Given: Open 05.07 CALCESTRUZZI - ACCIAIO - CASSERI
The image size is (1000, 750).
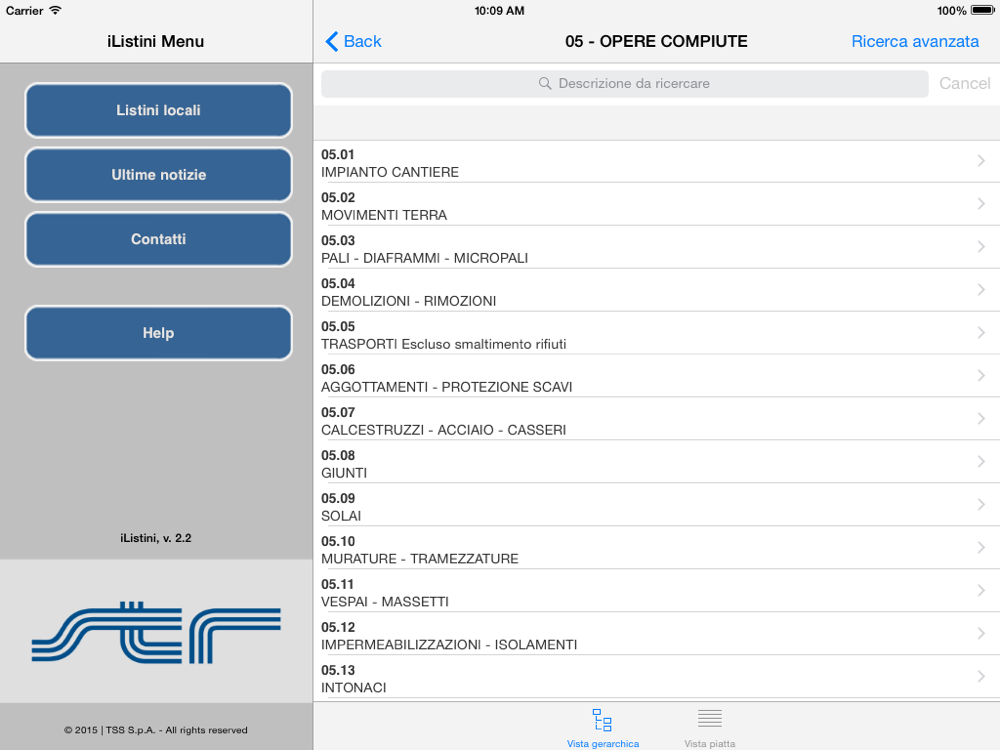Looking at the screenshot, I should (x=656, y=420).
